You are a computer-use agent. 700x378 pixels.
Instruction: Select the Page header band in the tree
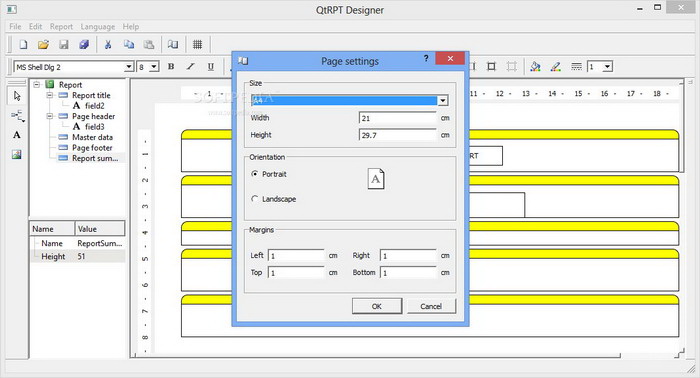[x=94, y=116]
